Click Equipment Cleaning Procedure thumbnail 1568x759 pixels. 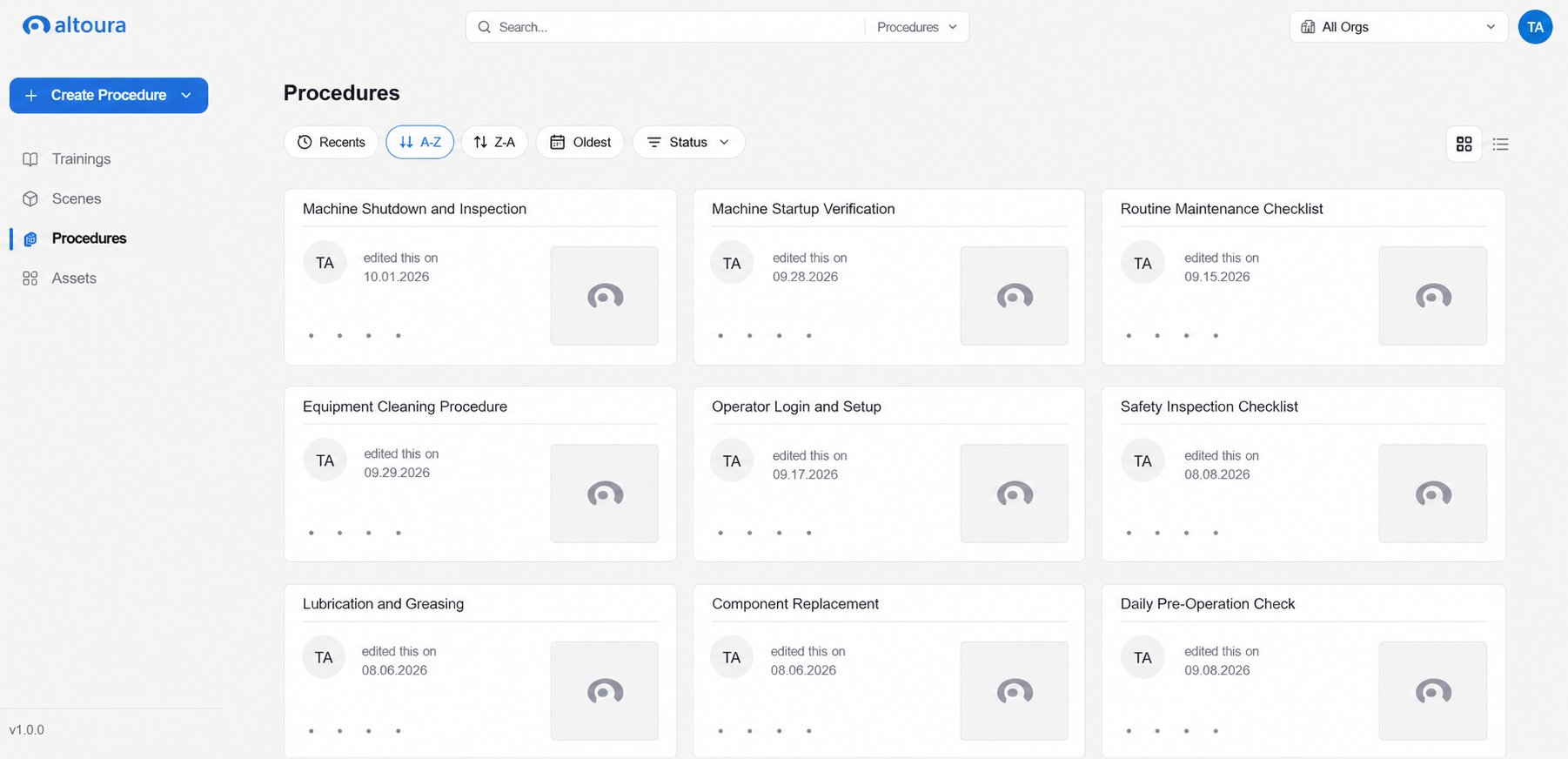point(605,494)
